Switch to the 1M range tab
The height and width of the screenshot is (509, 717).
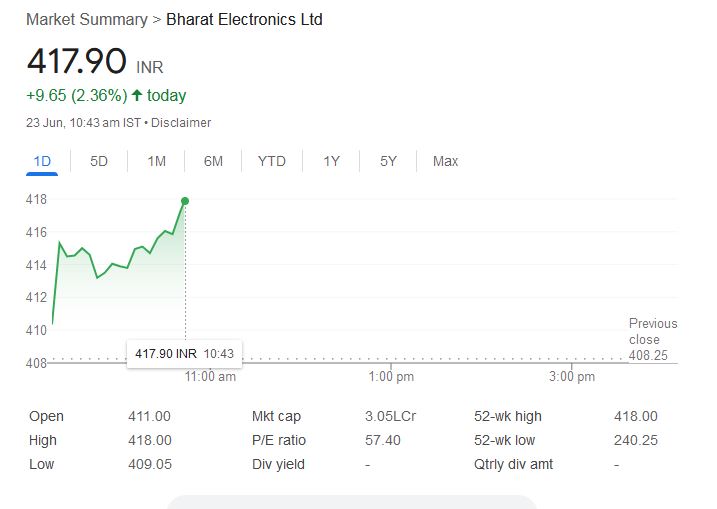[x=156, y=161]
